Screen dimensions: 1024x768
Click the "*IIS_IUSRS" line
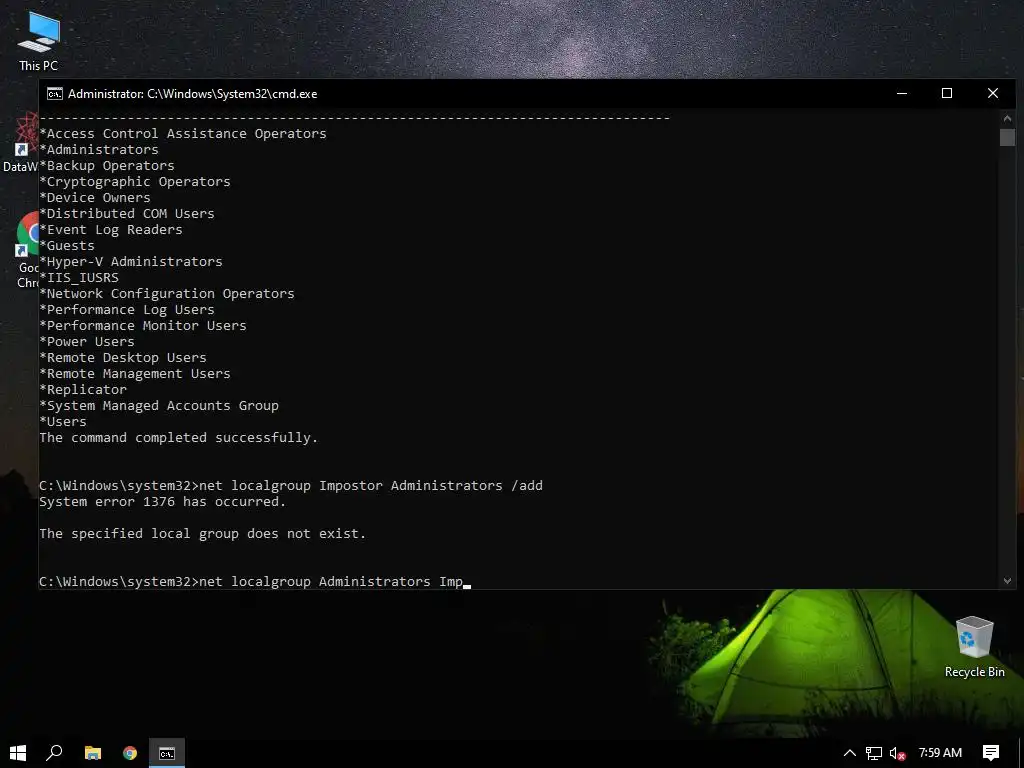click(79, 278)
